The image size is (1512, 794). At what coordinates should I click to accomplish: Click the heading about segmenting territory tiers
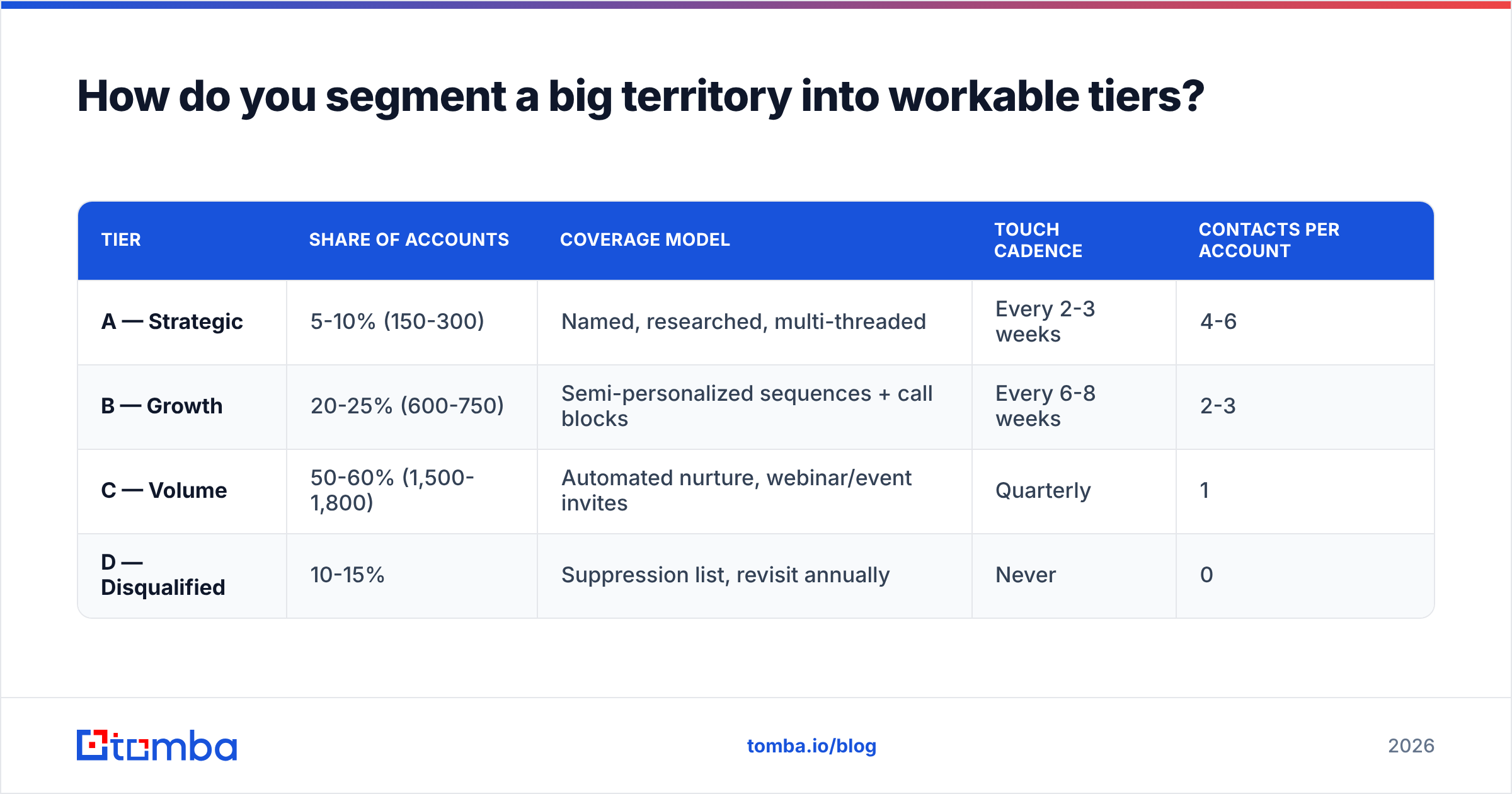(x=640, y=96)
